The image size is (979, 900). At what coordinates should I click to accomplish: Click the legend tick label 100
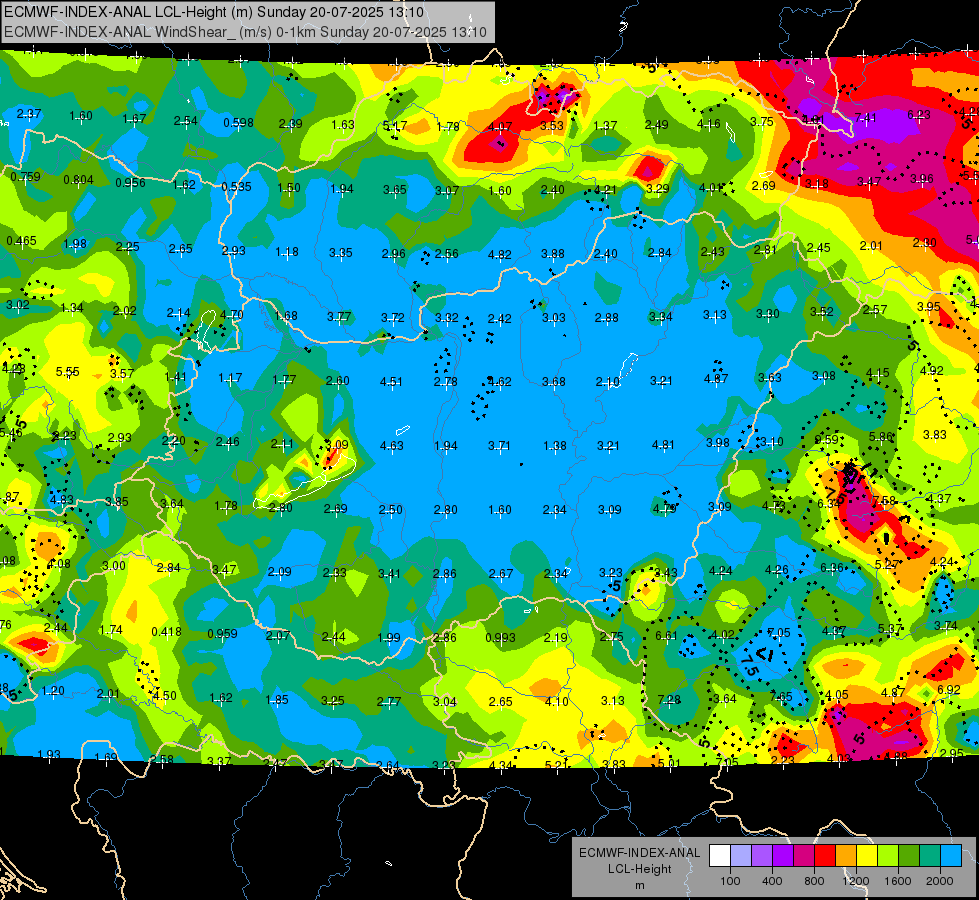pyautogui.click(x=730, y=881)
